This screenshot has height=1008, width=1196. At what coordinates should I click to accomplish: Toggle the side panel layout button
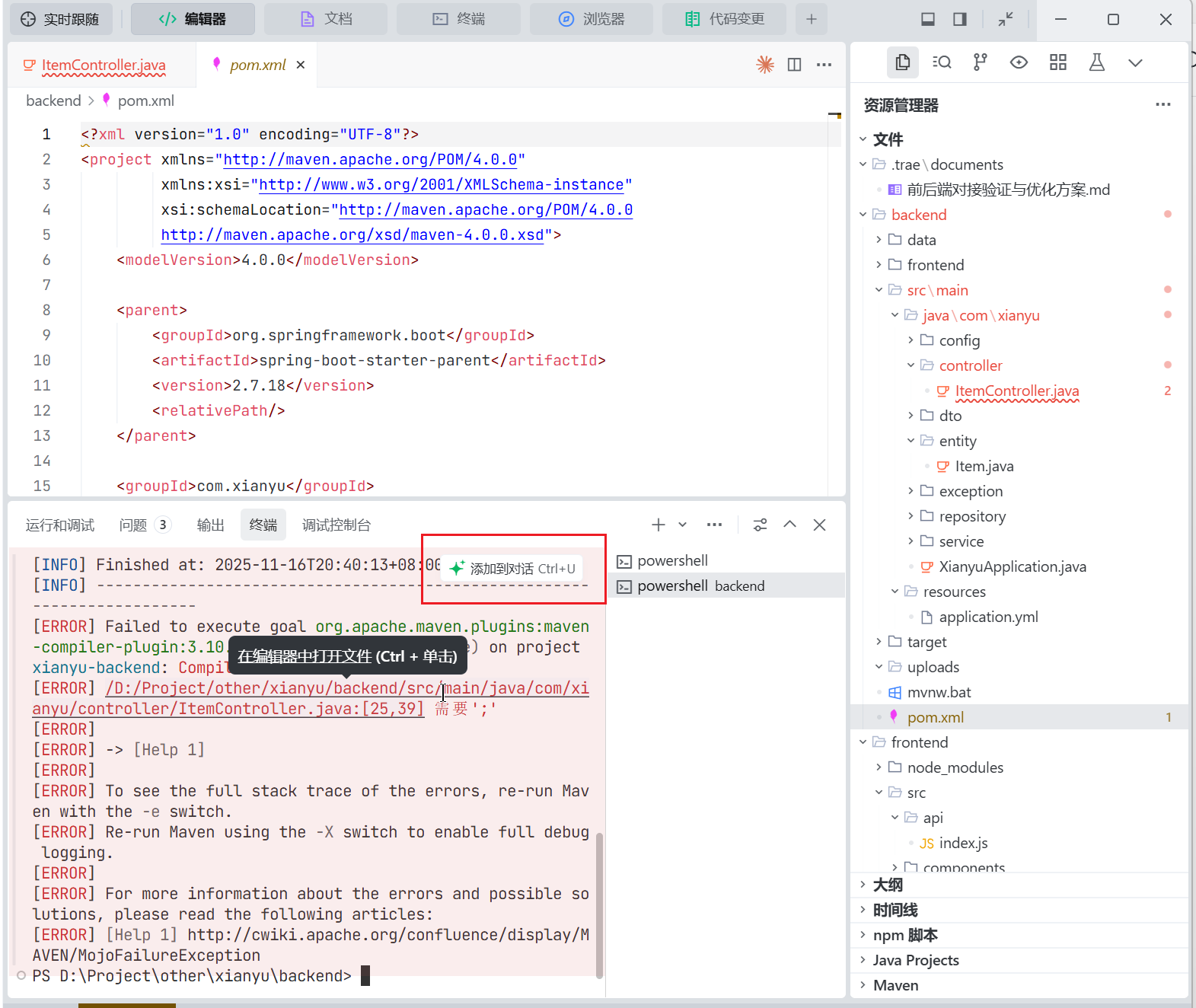click(960, 19)
